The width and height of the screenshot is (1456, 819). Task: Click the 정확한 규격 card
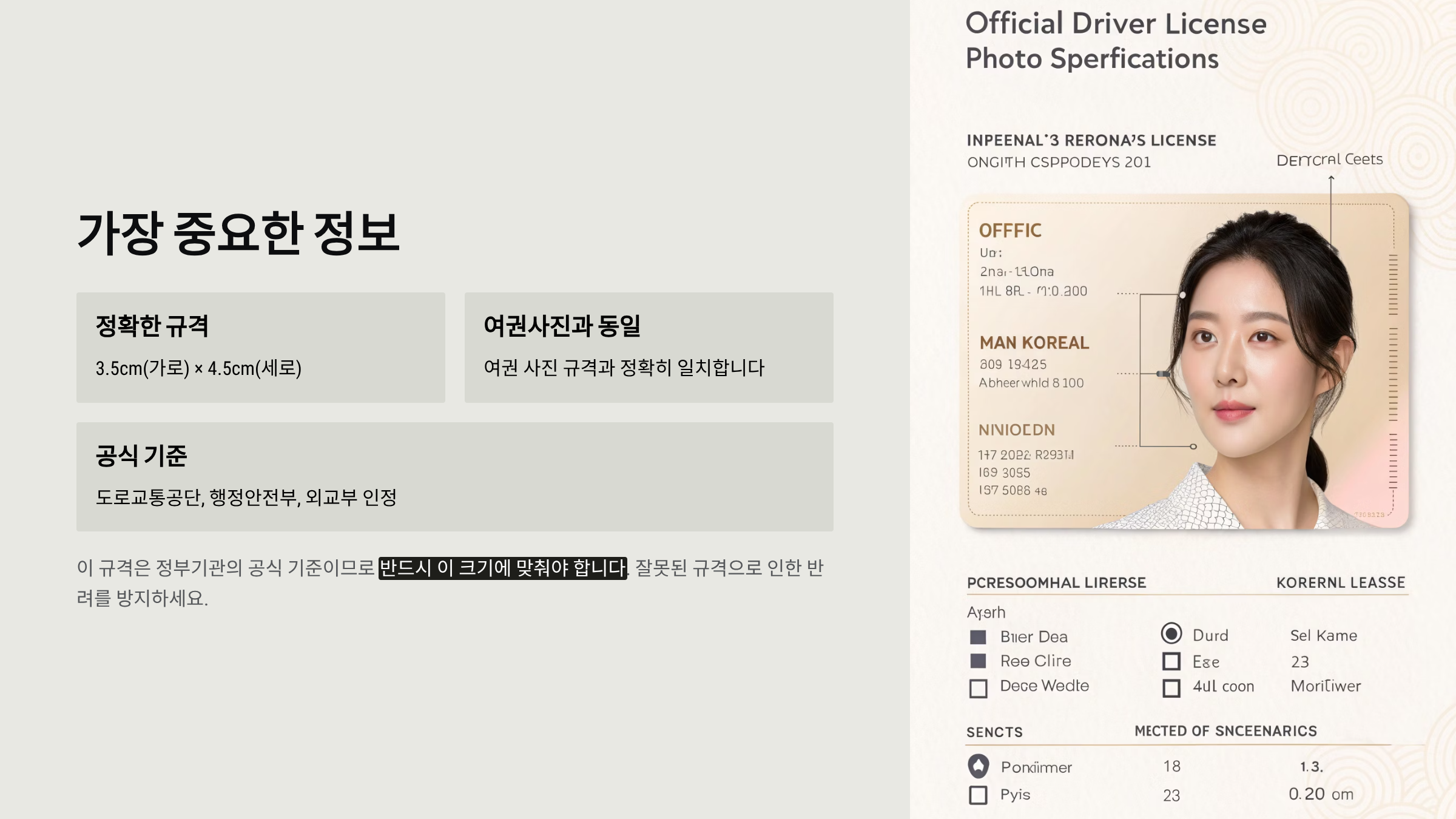tap(261, 348)
